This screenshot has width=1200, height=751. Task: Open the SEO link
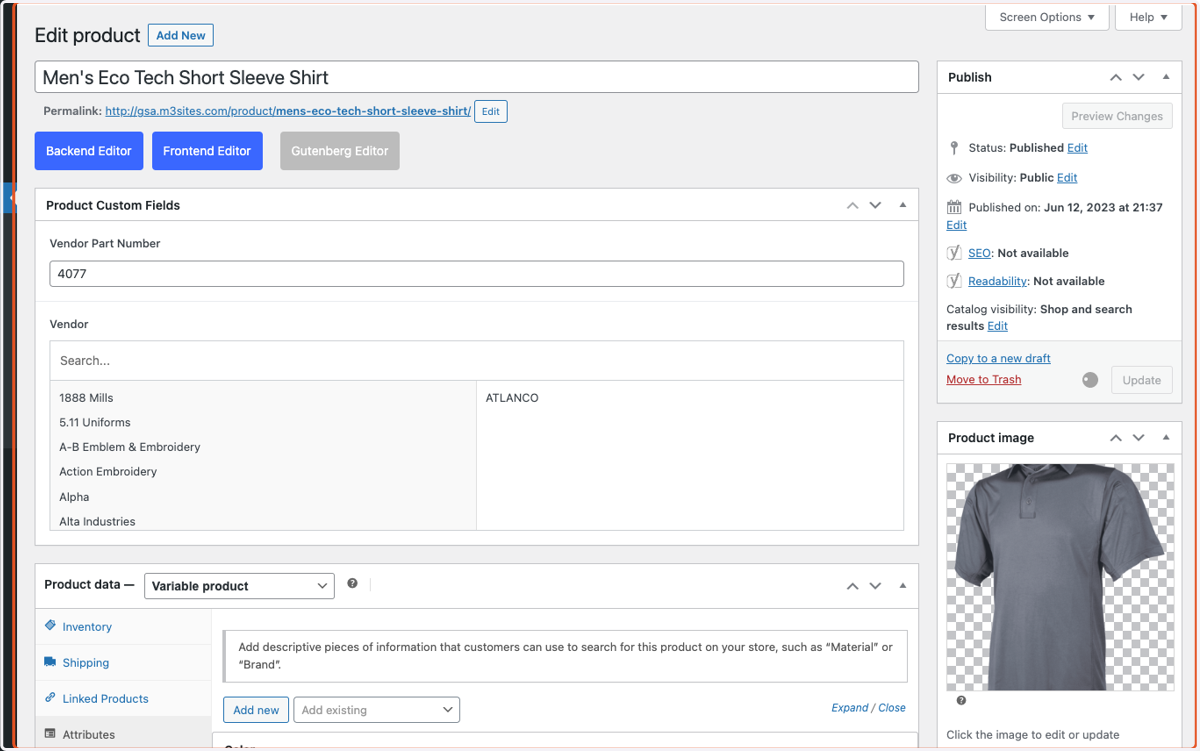[x=979, y=253]
